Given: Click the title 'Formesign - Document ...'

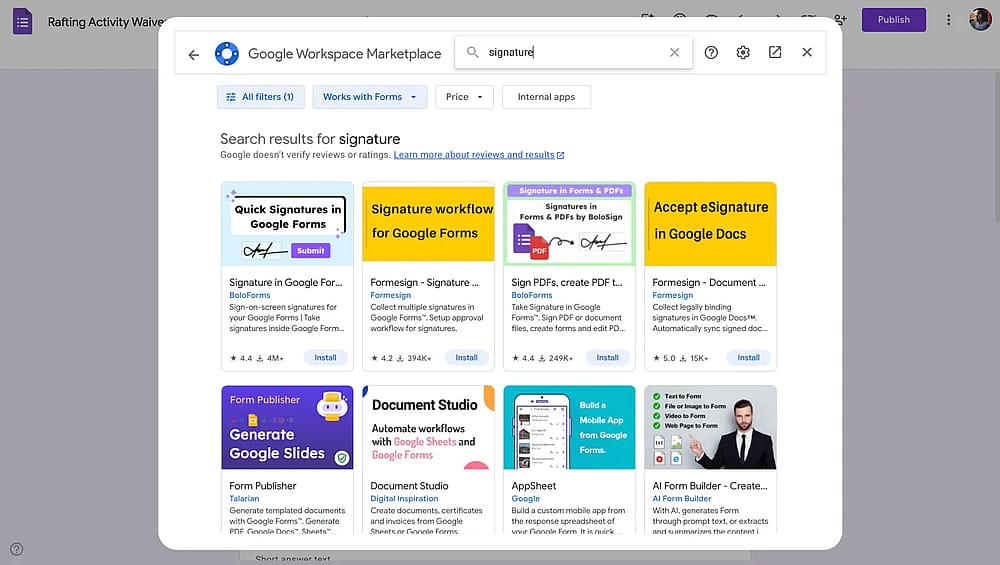Looking at the screenshot, I should click(x=709, y=282).
